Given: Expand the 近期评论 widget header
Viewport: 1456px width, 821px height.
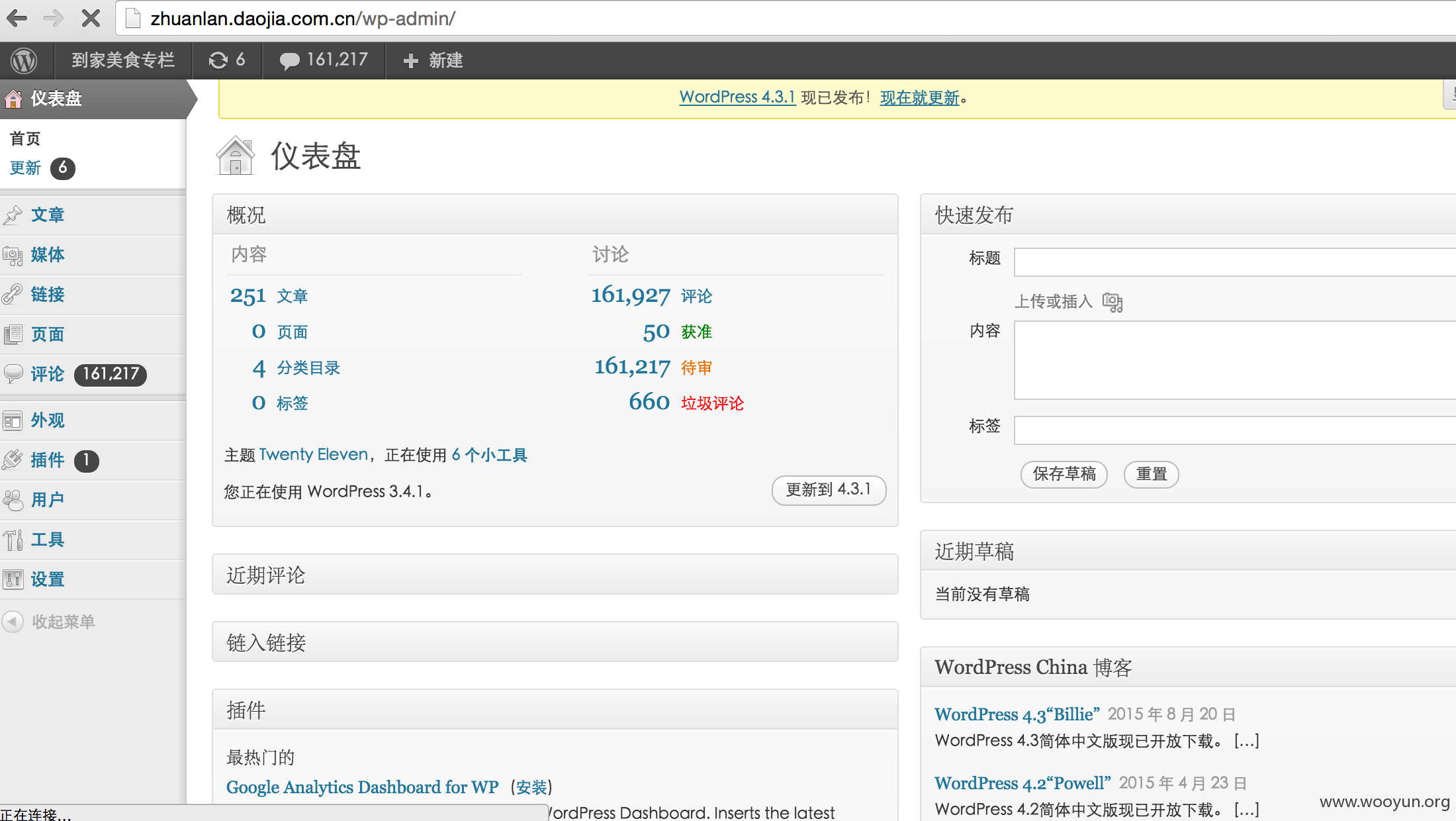Looking at the screenshot, I should point(555,575).
